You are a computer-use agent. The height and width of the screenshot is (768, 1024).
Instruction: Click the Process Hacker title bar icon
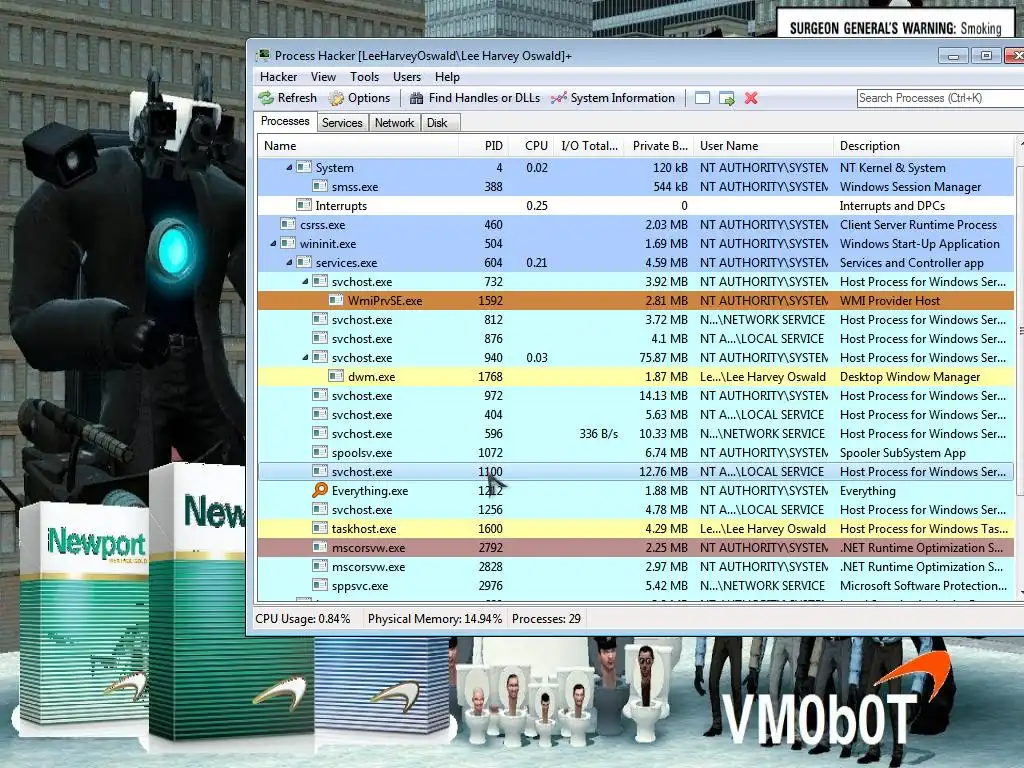click(x=263, y=56)
